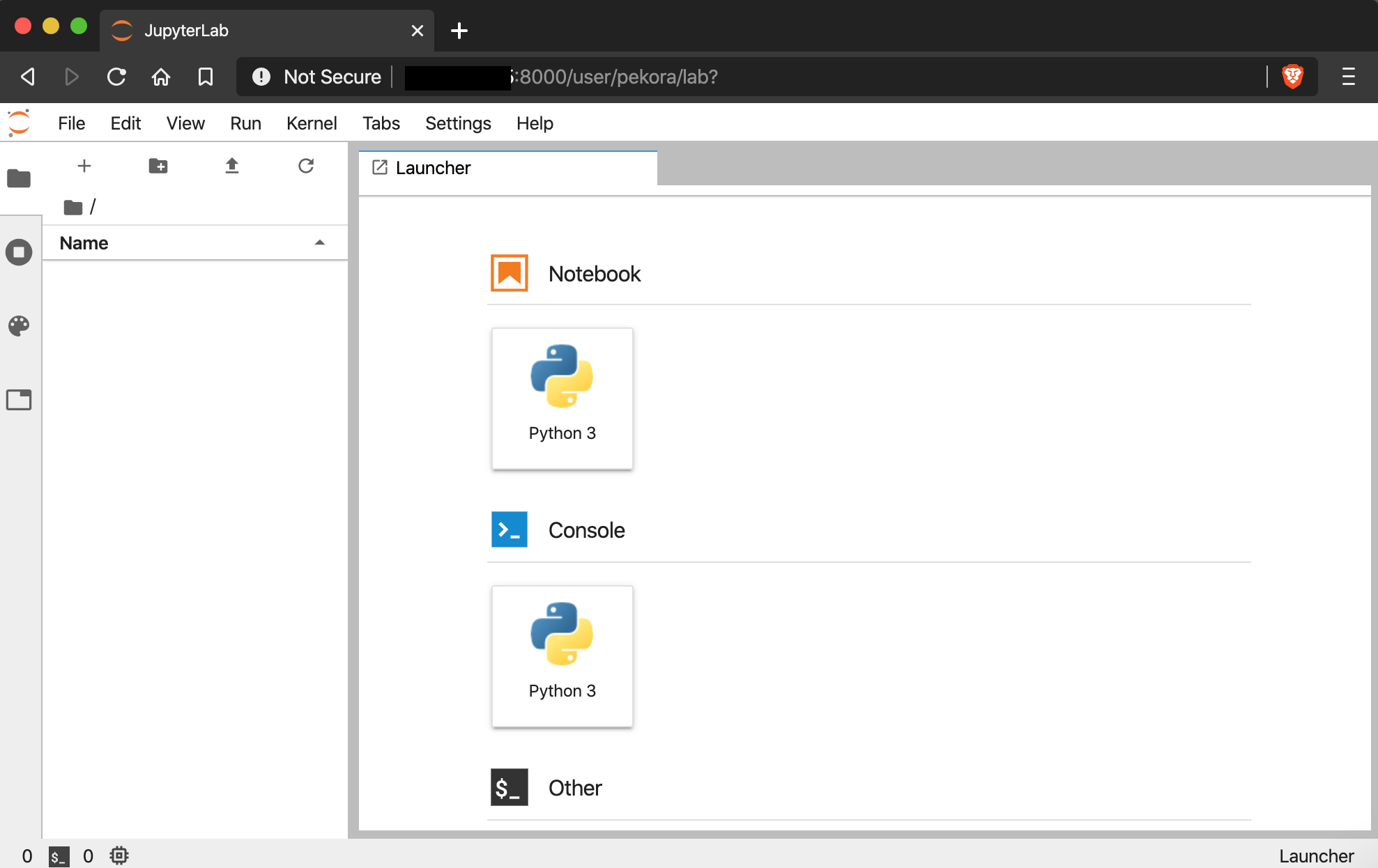1378x868 pixels.
Task: Click the Notebook section heading text
Action: coord(595,274)
